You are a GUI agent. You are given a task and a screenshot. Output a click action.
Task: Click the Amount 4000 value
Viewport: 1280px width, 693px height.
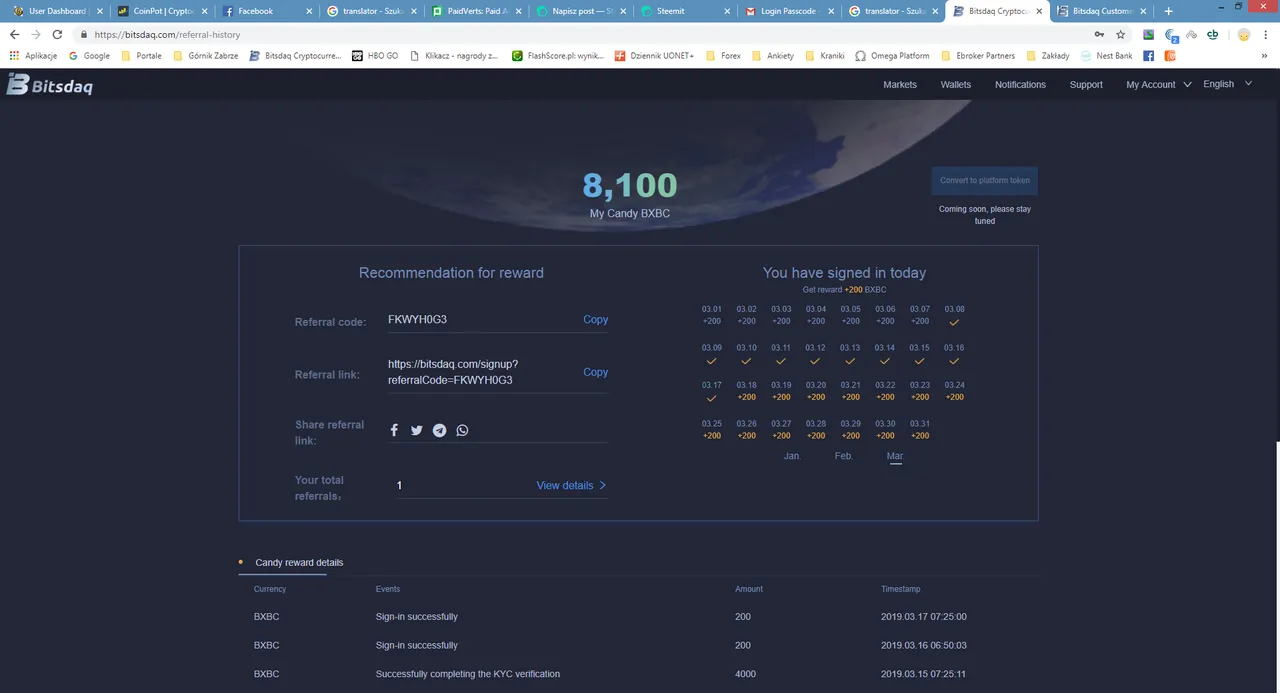tap(745, 674)
